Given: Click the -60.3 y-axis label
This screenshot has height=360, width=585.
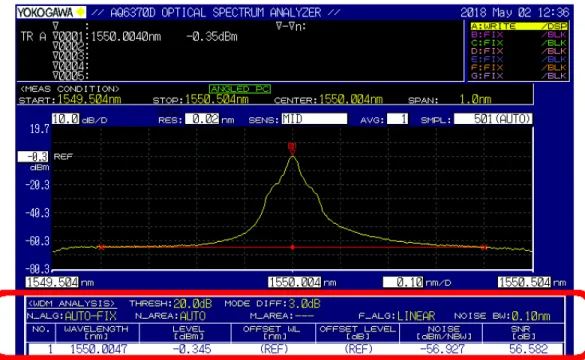Looking at the screenshot, I should (x=37, y=241).
